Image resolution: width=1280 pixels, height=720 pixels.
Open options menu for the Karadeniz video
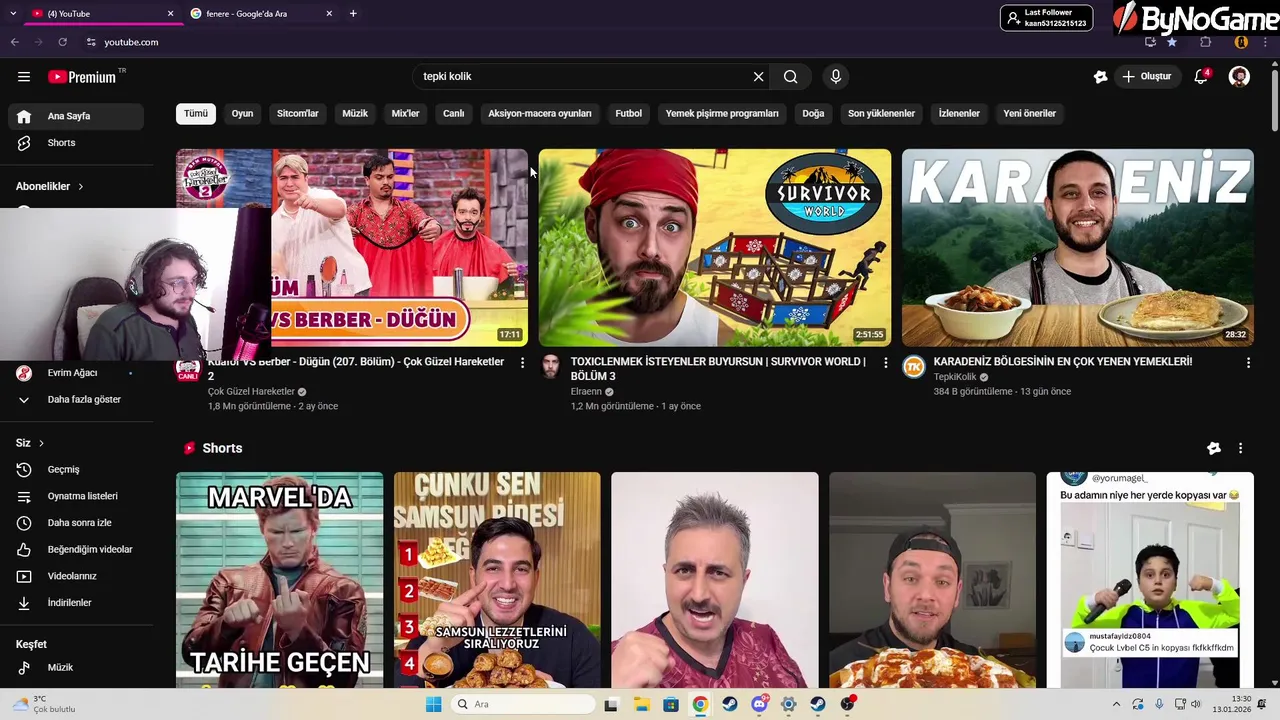[1248, 363]
